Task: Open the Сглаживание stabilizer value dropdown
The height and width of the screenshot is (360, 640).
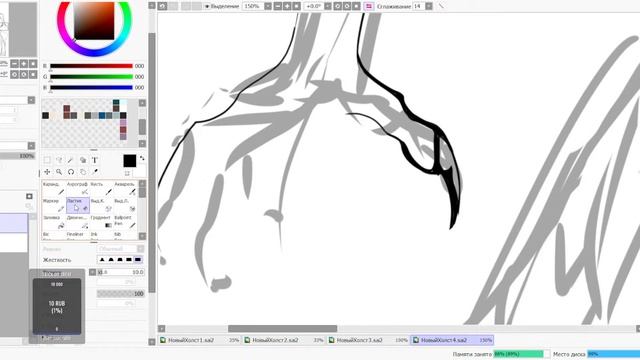Action: [429, 6]
